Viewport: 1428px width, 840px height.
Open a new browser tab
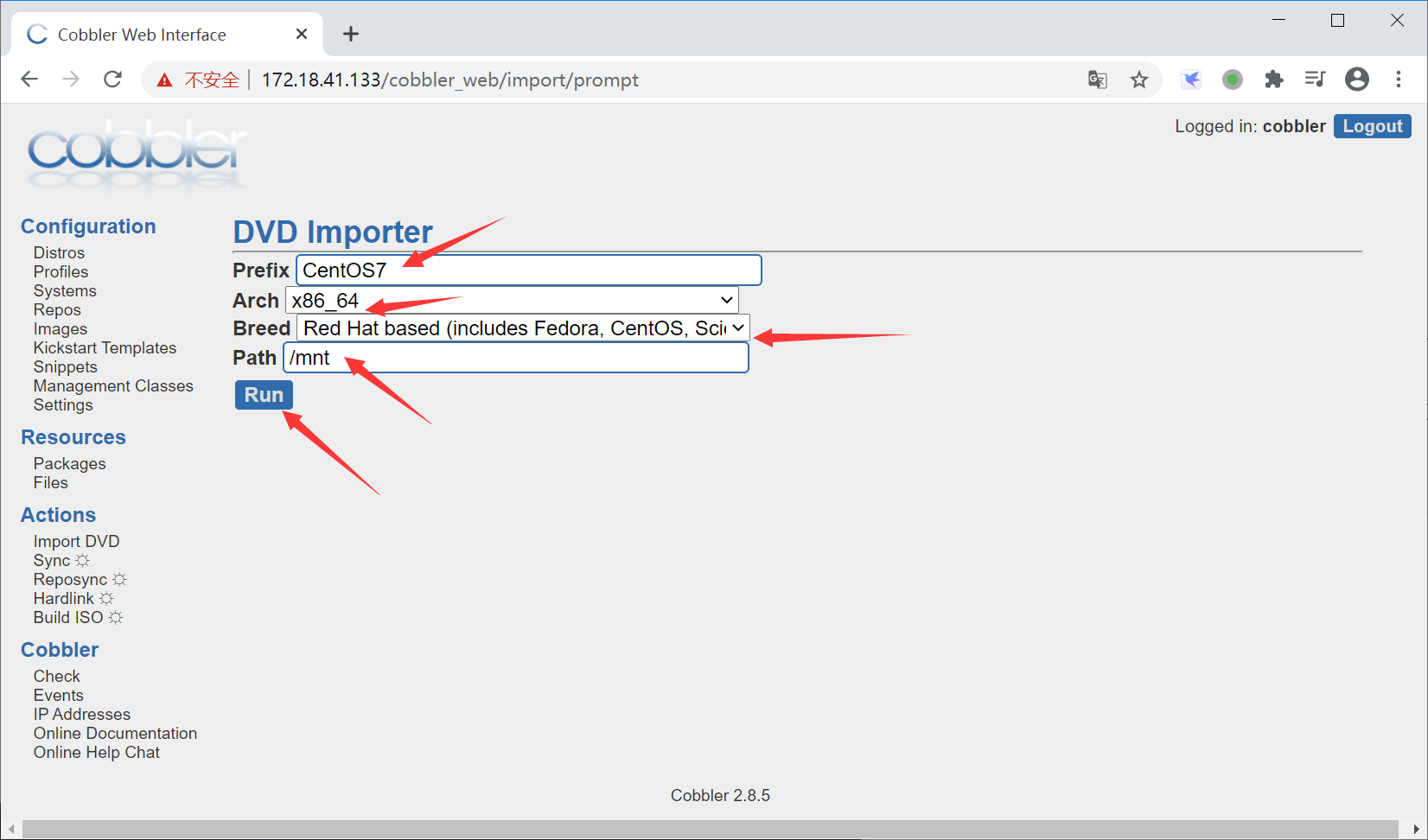point(350,34)
